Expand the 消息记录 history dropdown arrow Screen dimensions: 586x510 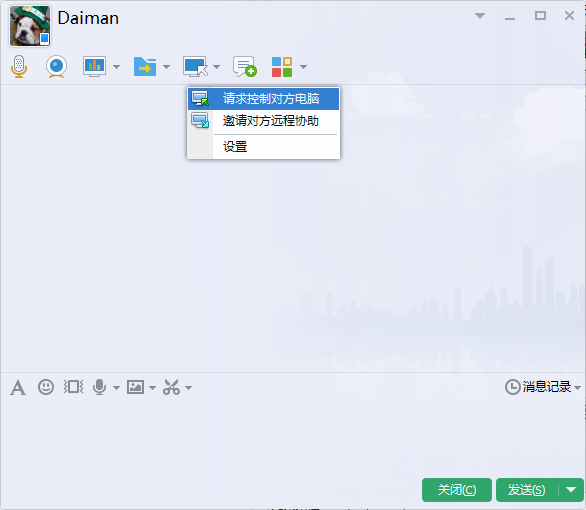pyautogui.click(x=577, y=387)
